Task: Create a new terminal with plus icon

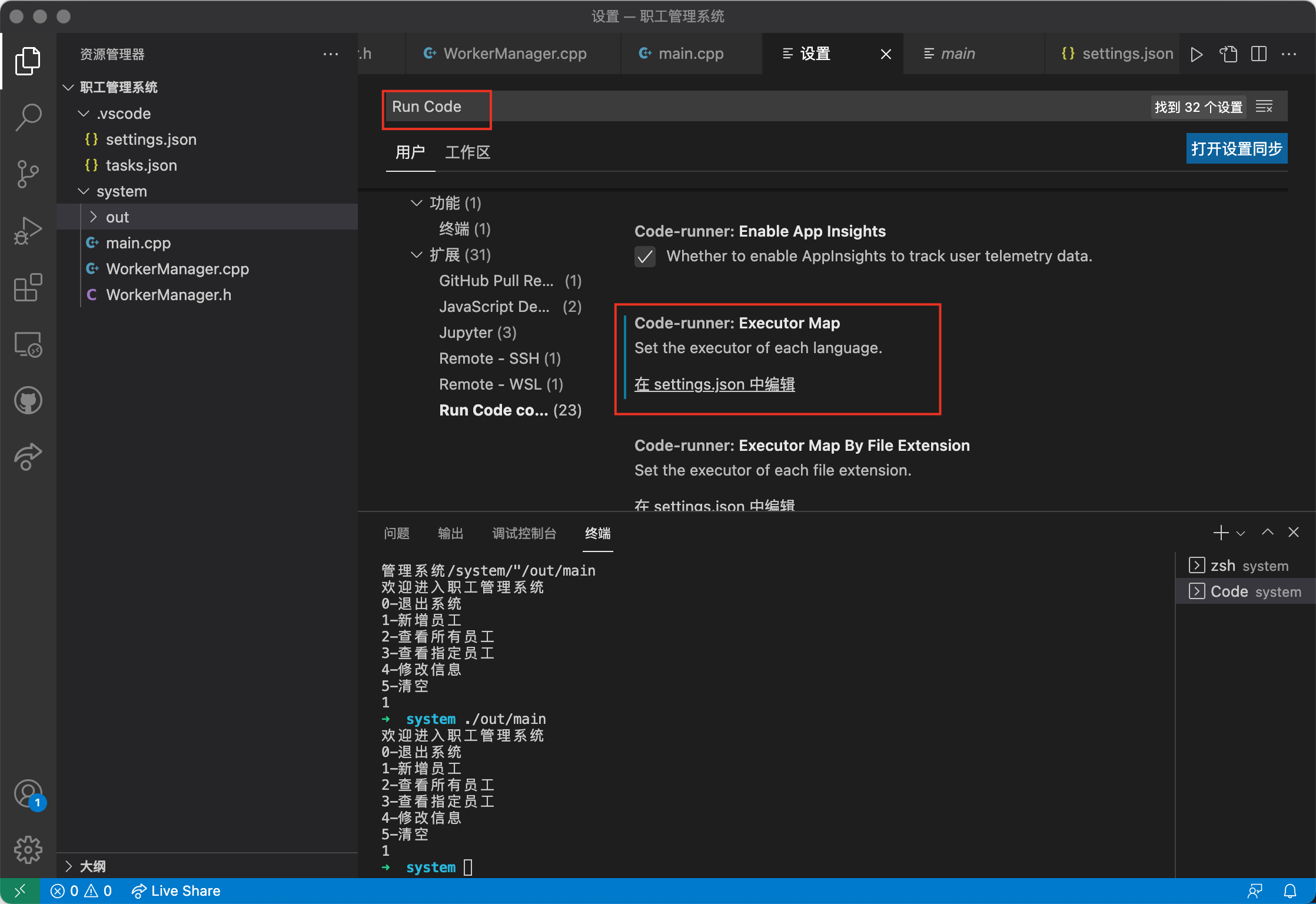Action: (x=1221, y=533)
